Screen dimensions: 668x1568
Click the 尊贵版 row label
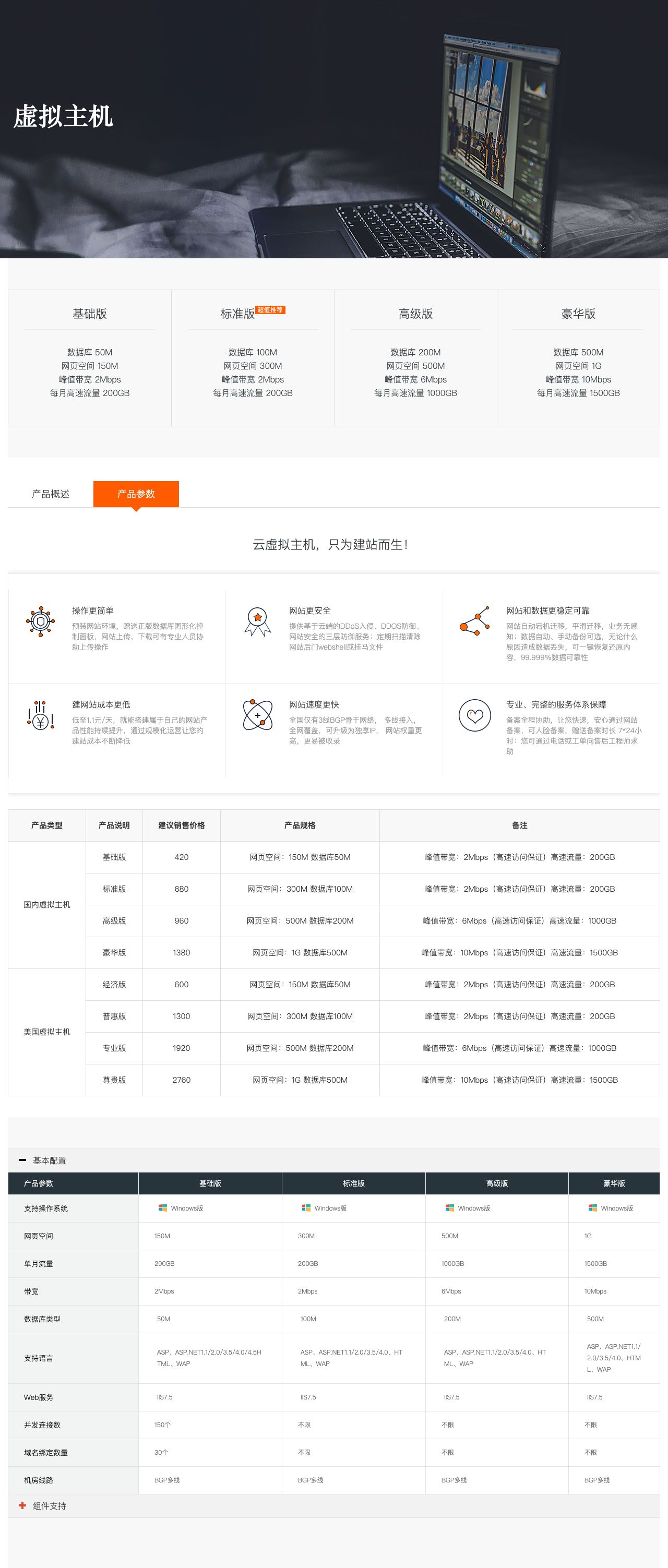(x=114, y=1080)
